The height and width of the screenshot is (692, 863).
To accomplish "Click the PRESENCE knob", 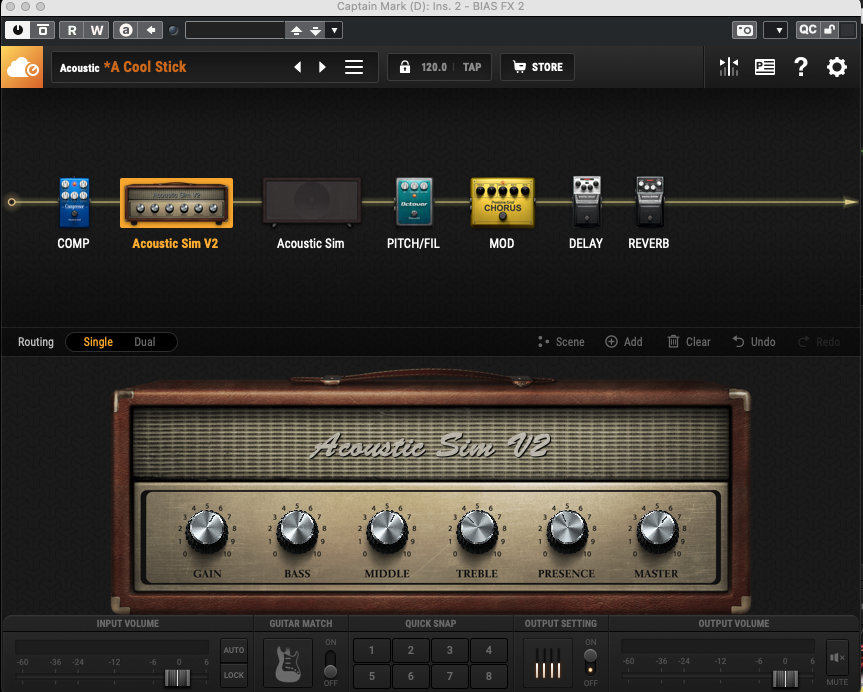I will 567,531.
